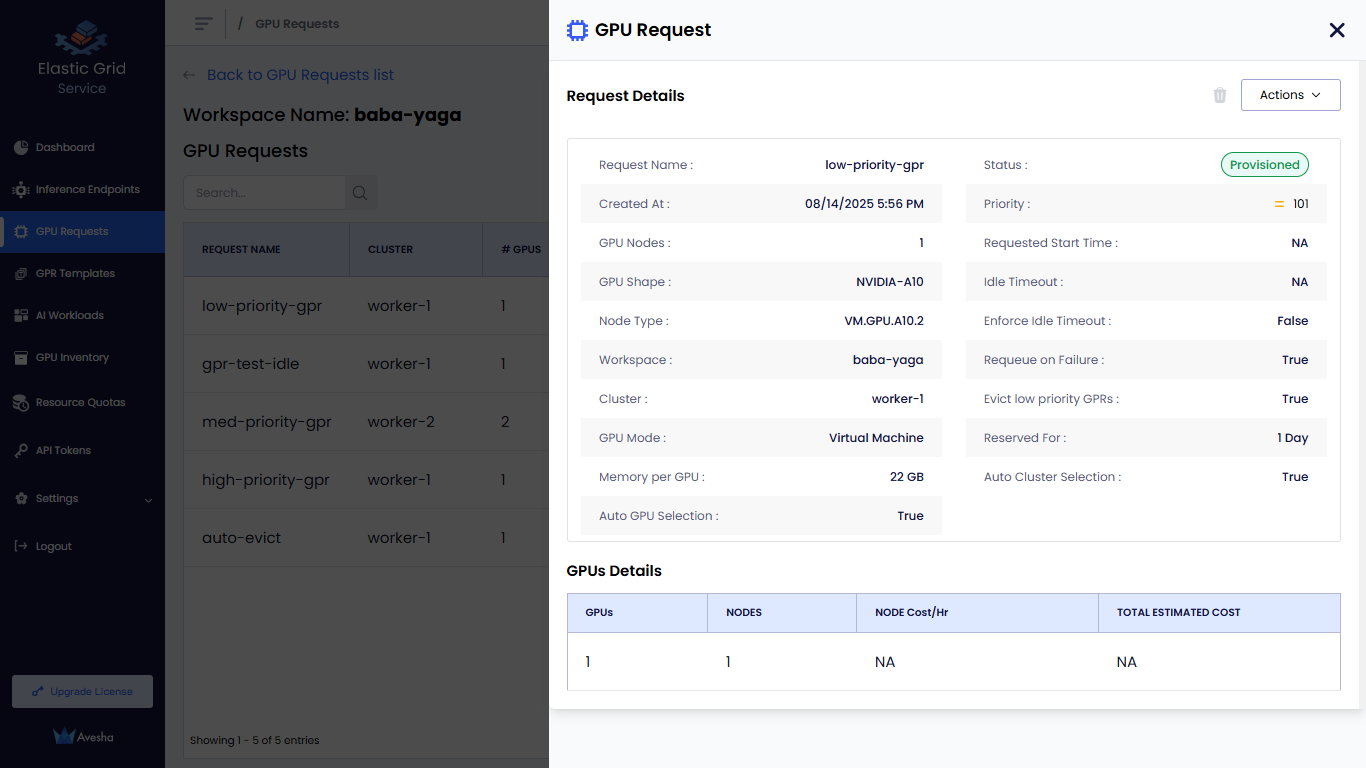Click the API Tokens key icon
This screenshot has width=1366, height=768.
point(21,450)
